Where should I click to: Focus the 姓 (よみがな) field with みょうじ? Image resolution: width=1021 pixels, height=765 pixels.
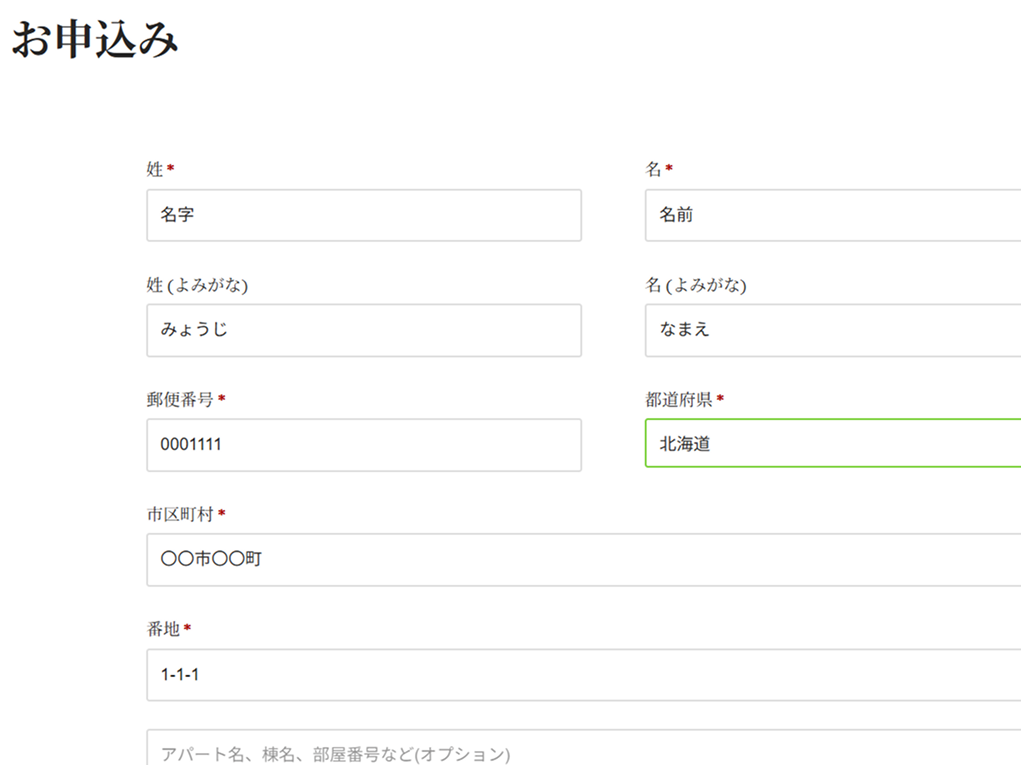pos(363,330)
